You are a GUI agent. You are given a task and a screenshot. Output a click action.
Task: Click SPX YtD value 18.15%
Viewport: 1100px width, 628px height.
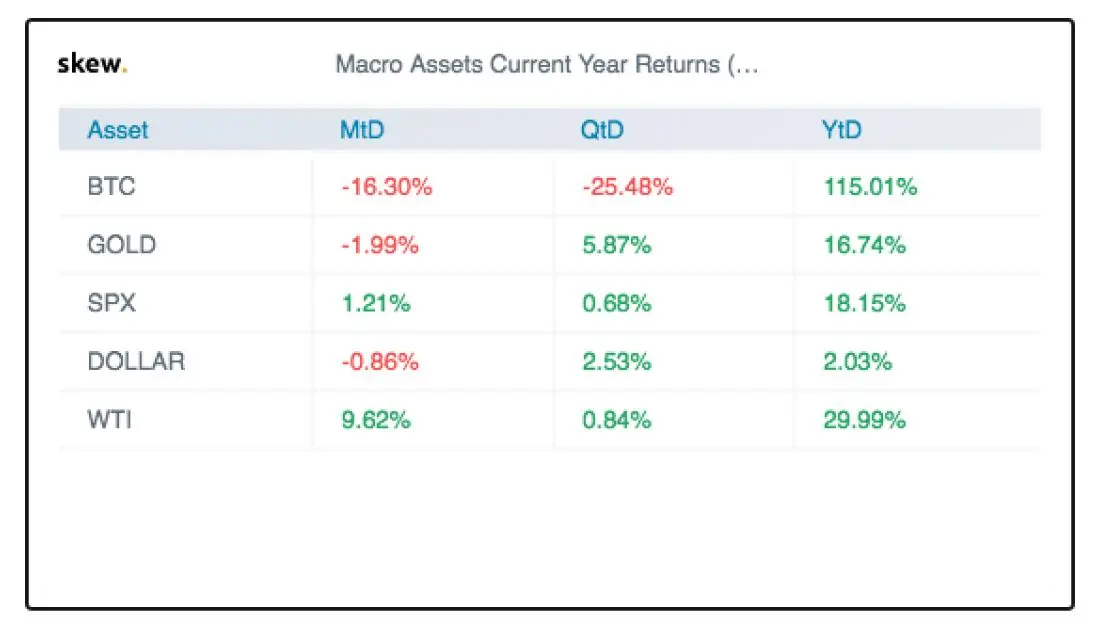click(865, 303)
